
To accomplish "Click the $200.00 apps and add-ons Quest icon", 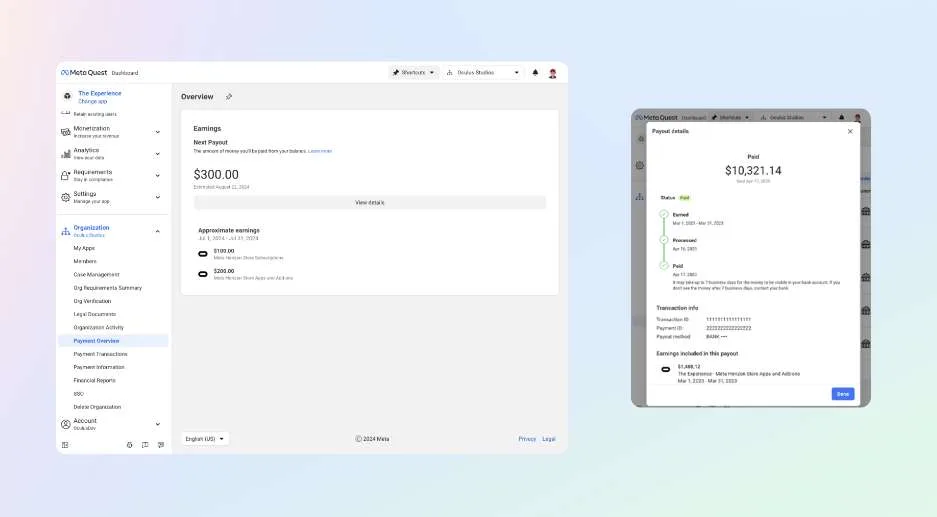I will click(203, 274).
